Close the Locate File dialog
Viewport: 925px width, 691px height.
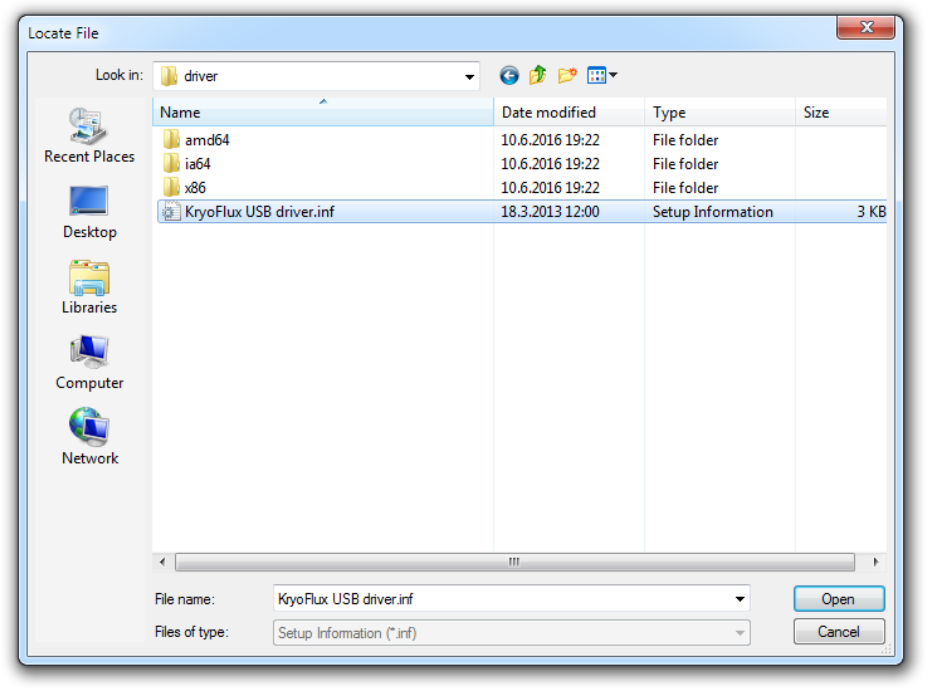[866, 27]
